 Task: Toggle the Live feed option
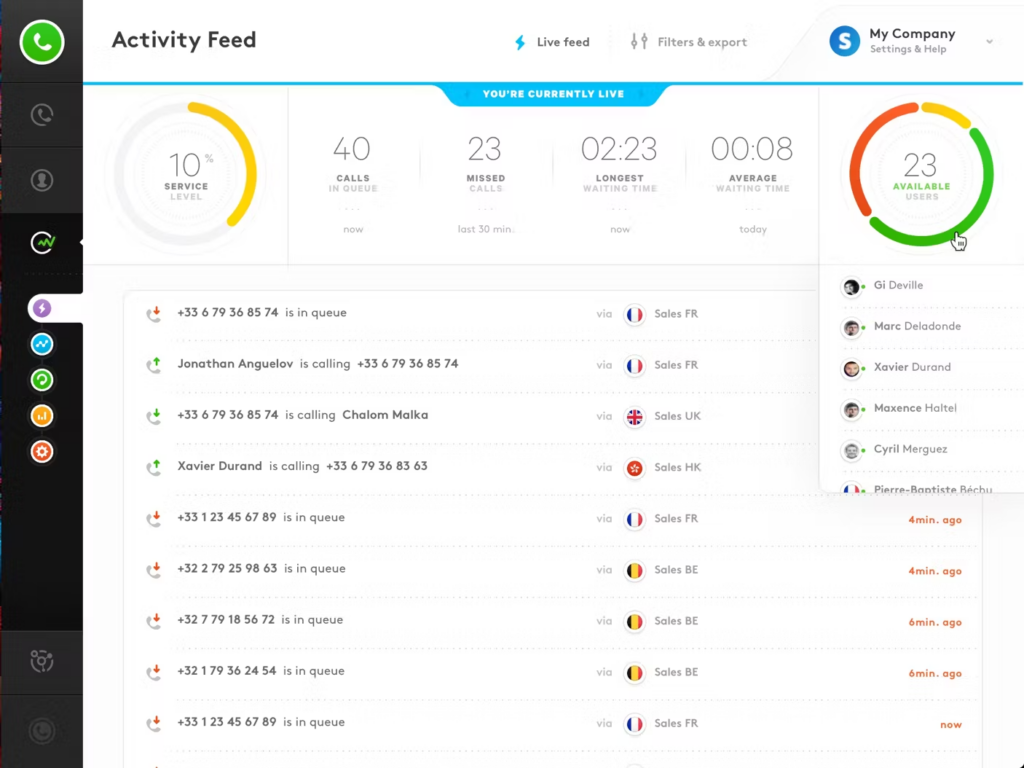pyautogui.click(x=552, y=42)
